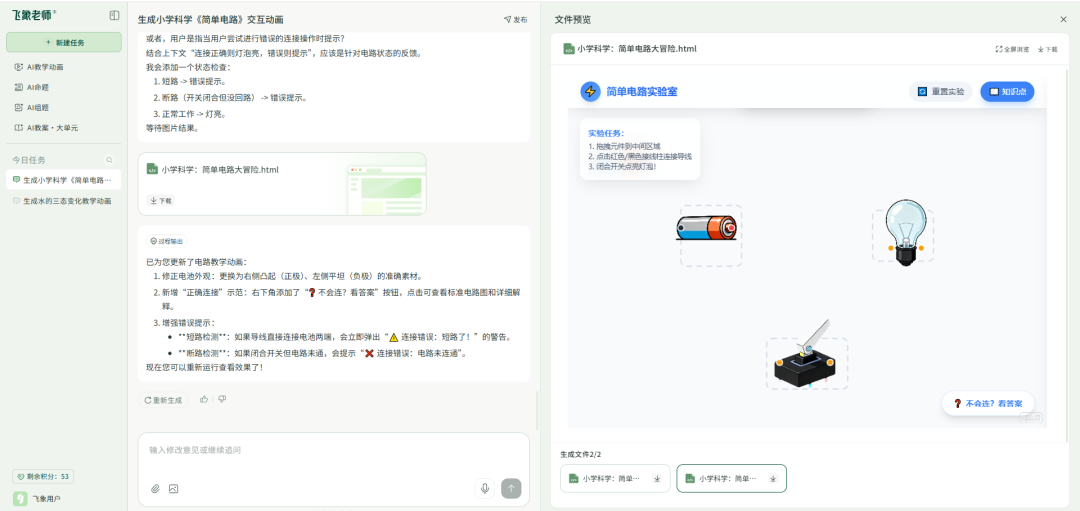1080x511 pixels.
Task: Click the switch's right orange terminal
Action: (831, 362)
